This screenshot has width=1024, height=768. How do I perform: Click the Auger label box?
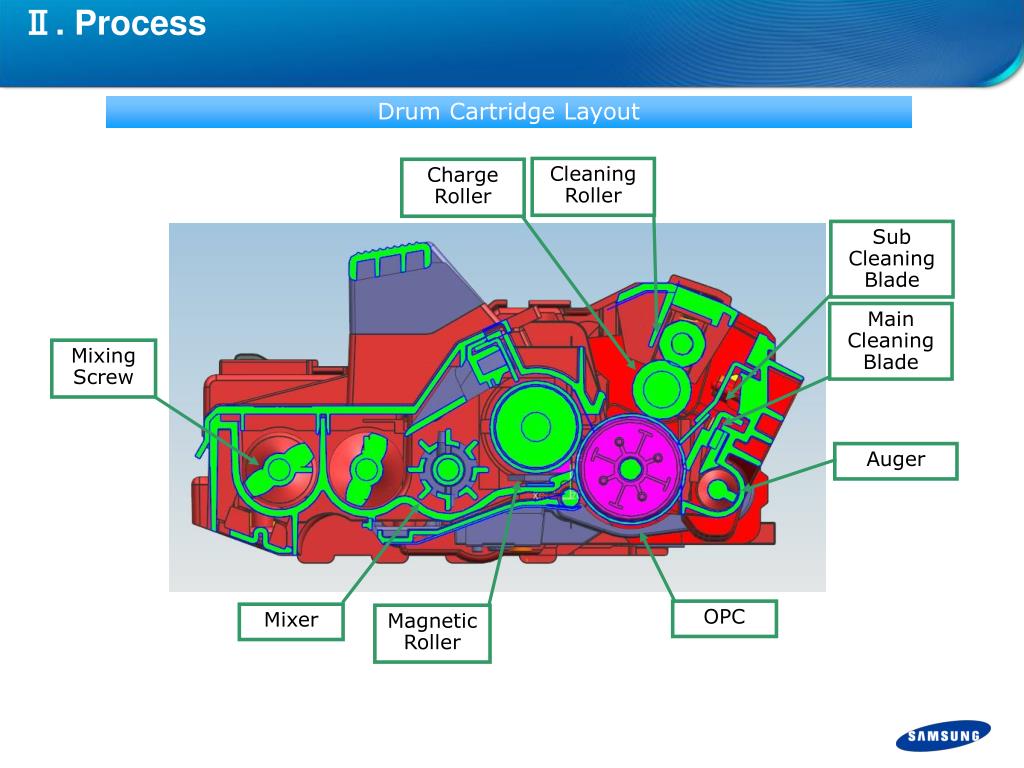click(x=895, y=460)
